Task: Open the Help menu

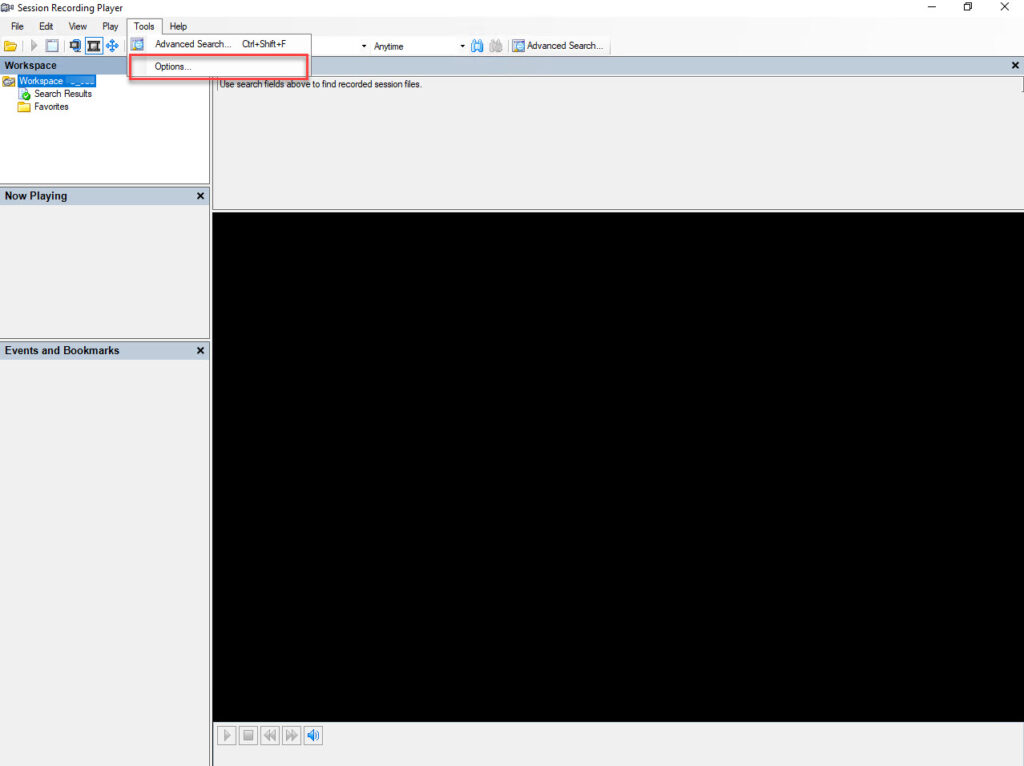Action: [178, 26]
